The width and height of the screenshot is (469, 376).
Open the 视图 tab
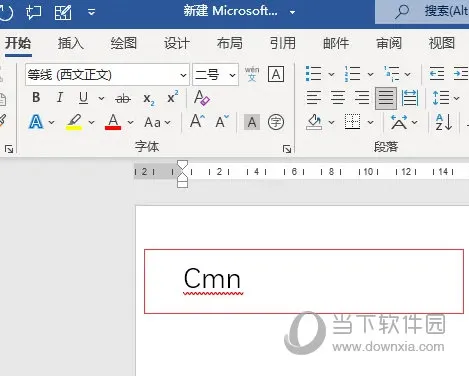tap(442, 43)
